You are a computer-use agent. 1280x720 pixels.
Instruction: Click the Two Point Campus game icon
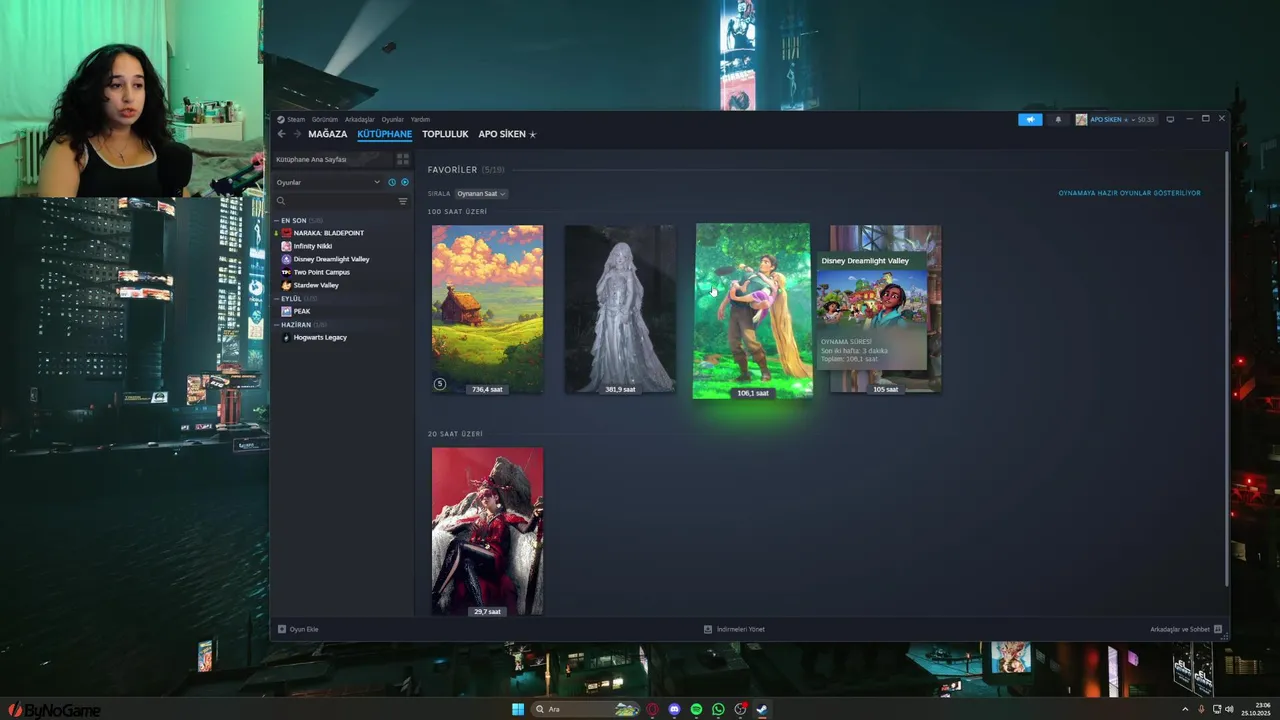[286, 272]
